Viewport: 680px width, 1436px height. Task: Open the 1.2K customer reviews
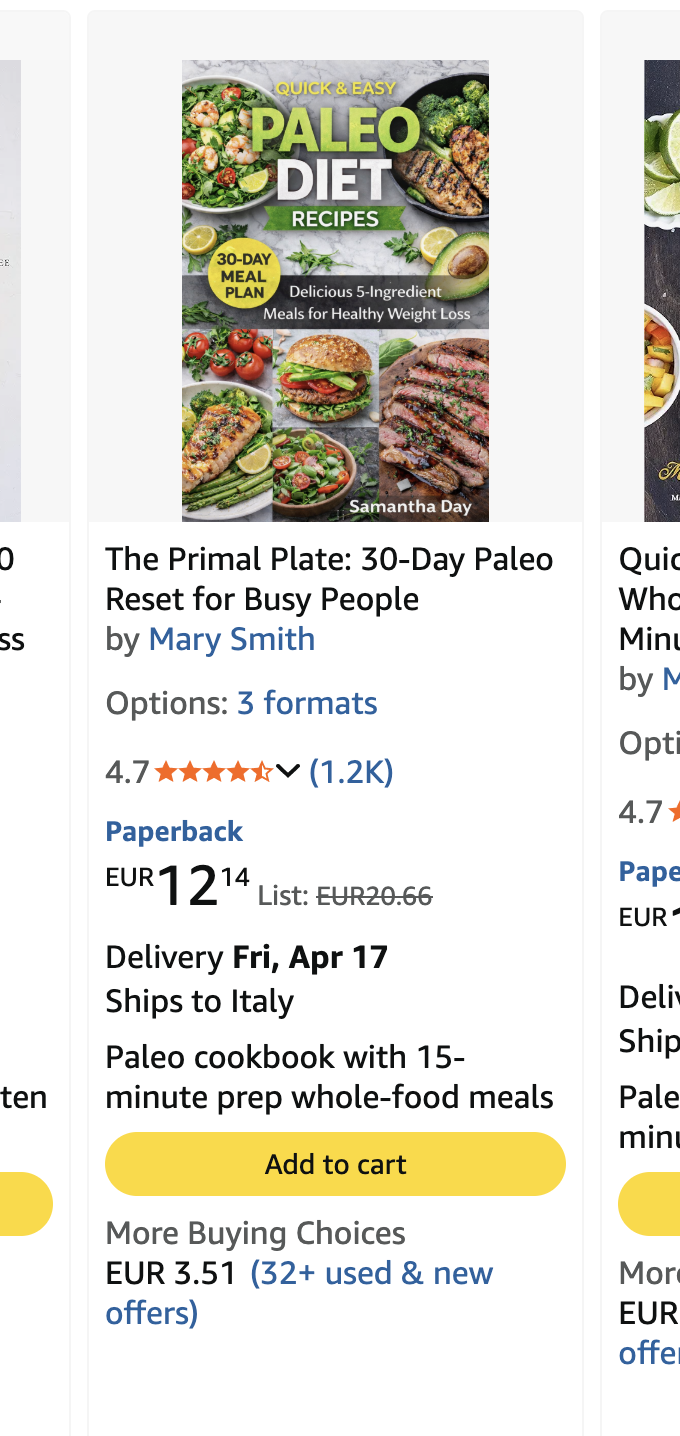click(352, 771)
